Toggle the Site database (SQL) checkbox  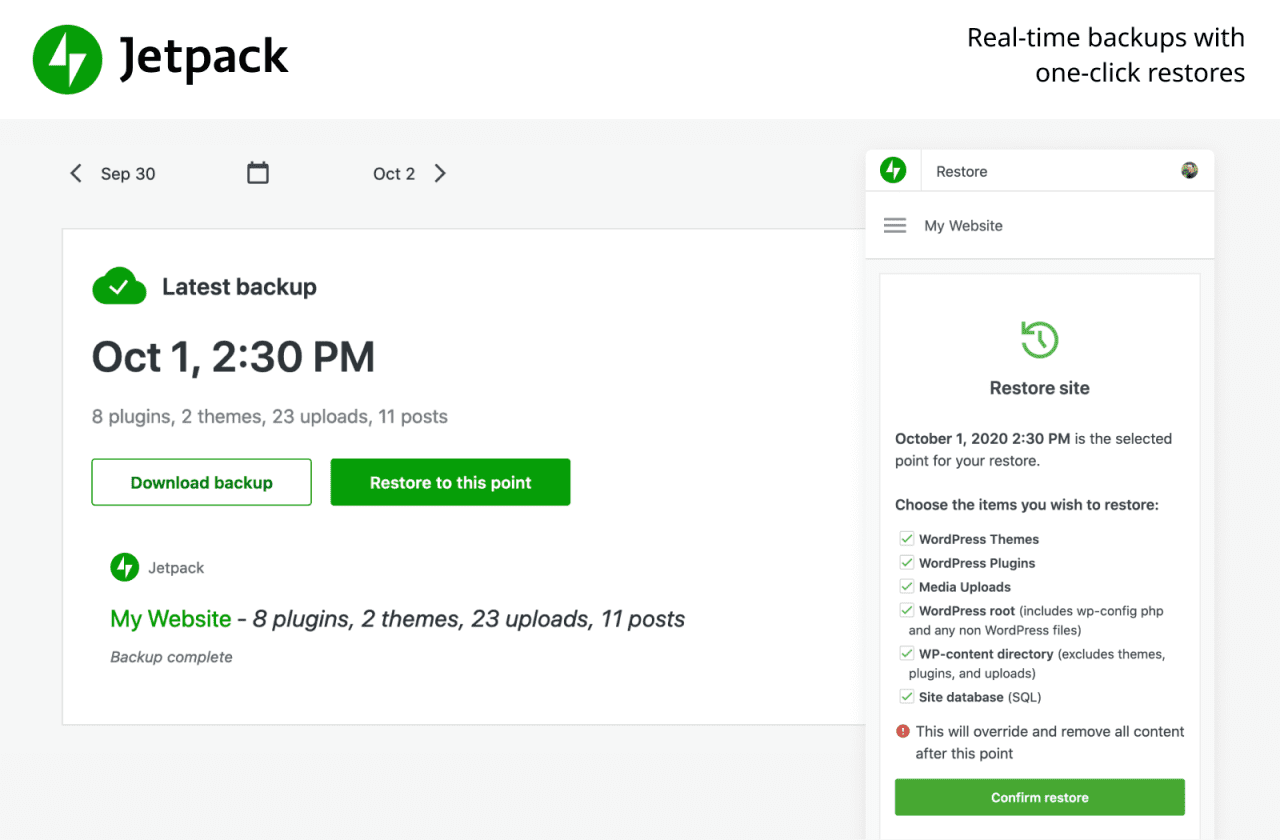pyautogui.click(x=906, y=696)
